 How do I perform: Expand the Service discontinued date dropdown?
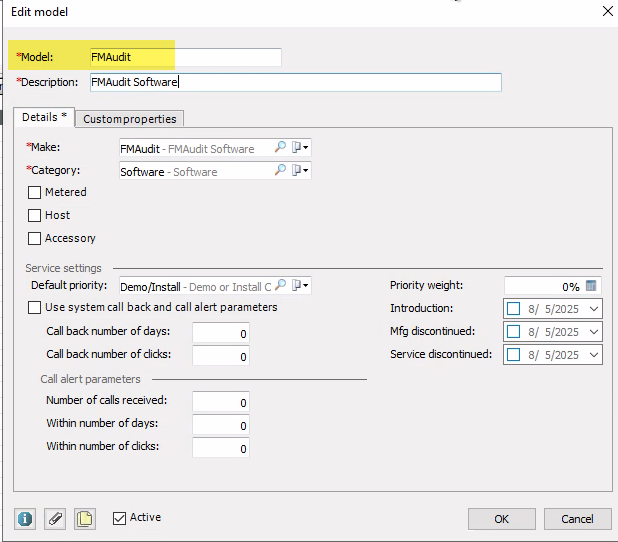coord(594,355)
